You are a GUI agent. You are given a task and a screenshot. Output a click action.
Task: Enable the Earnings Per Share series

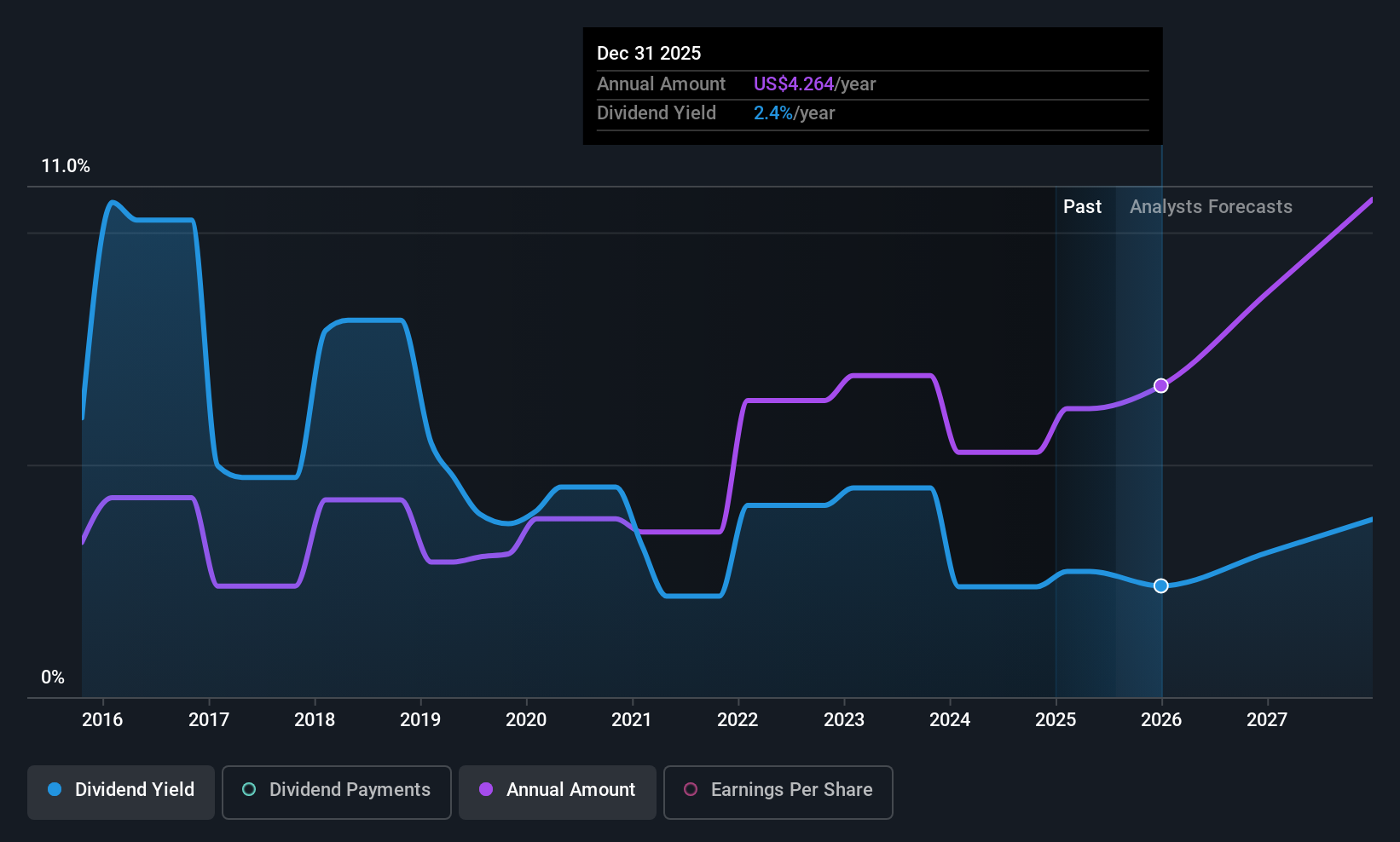778,792
